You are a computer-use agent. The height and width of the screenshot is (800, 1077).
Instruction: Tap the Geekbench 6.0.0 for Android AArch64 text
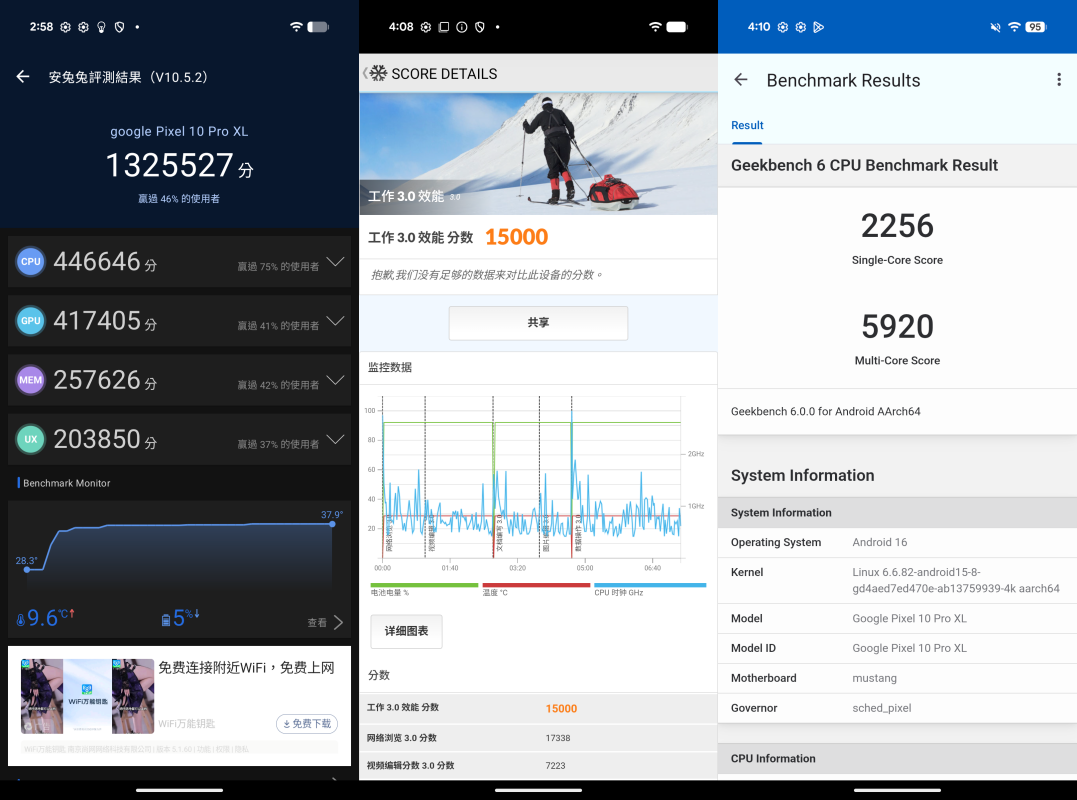[826, 411]
